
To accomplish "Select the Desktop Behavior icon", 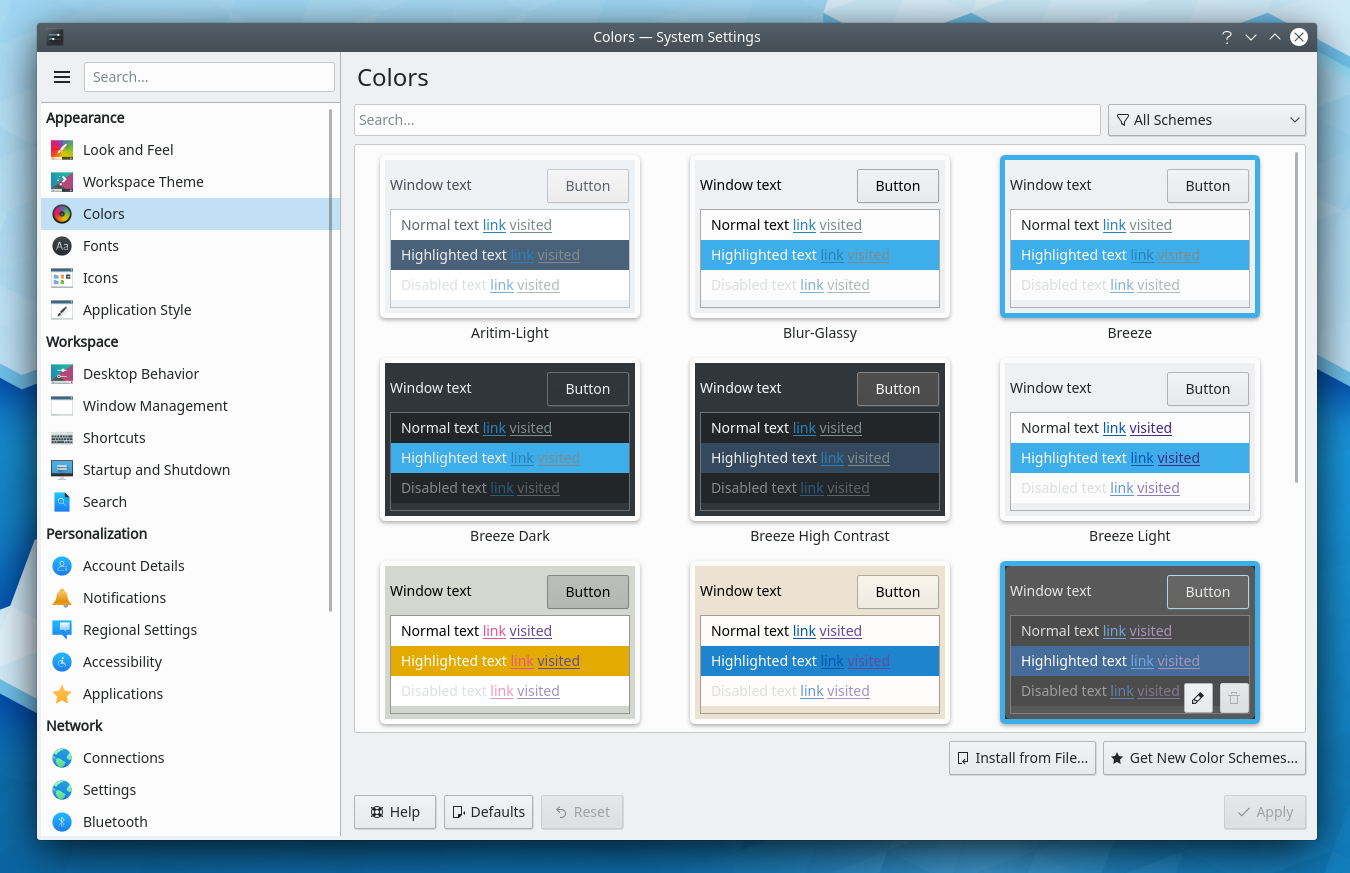I will (x=60, y=373).
